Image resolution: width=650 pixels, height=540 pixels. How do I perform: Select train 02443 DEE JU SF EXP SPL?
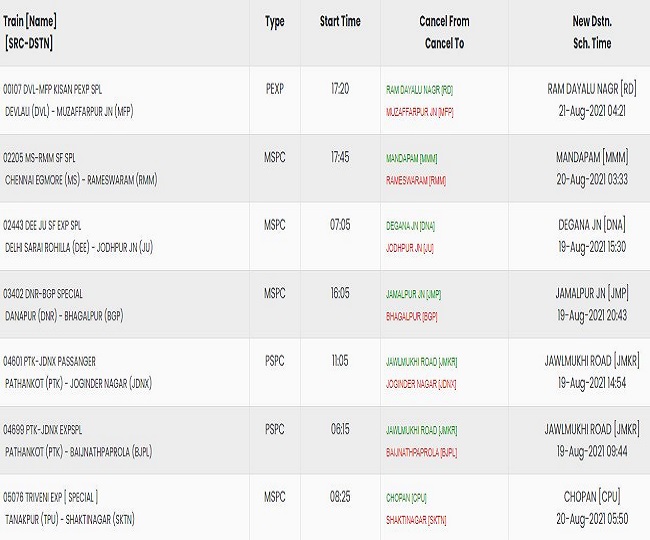(42, 226)
